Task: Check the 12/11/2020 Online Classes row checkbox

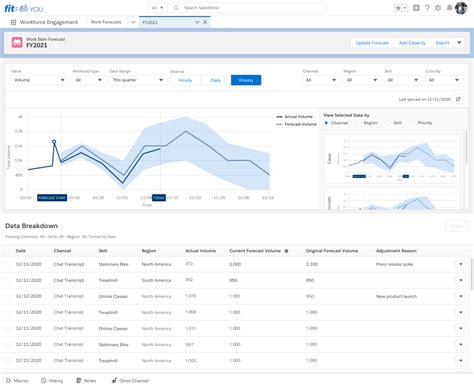Action: click(7, 329)
